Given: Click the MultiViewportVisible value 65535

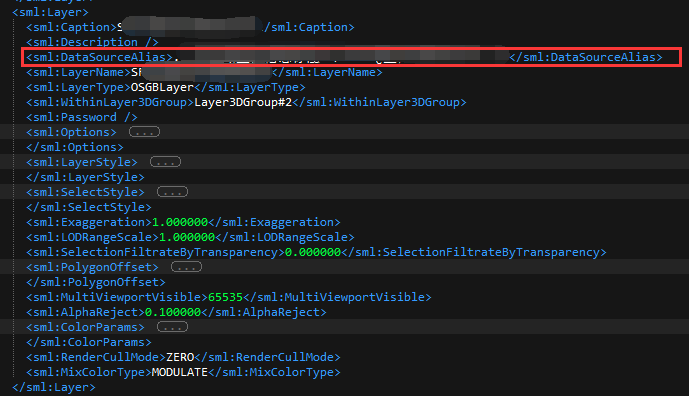Looking at the screenshot, I should point(225,297).
